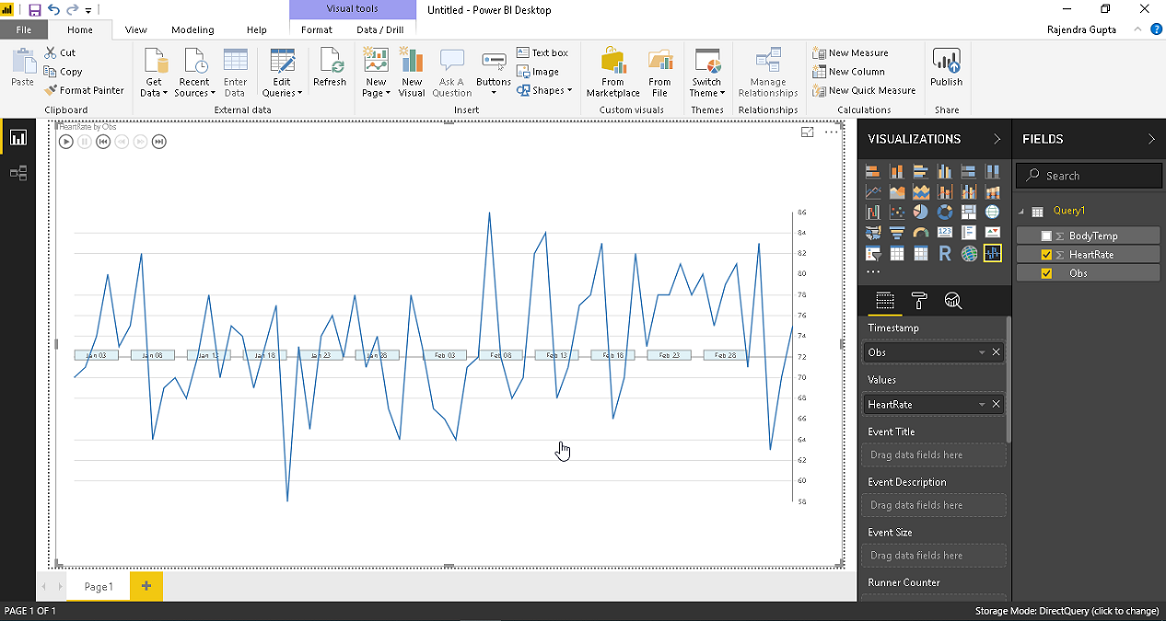
Task: Collapse the Fields pane chevron
Action: pos(1152,139)
